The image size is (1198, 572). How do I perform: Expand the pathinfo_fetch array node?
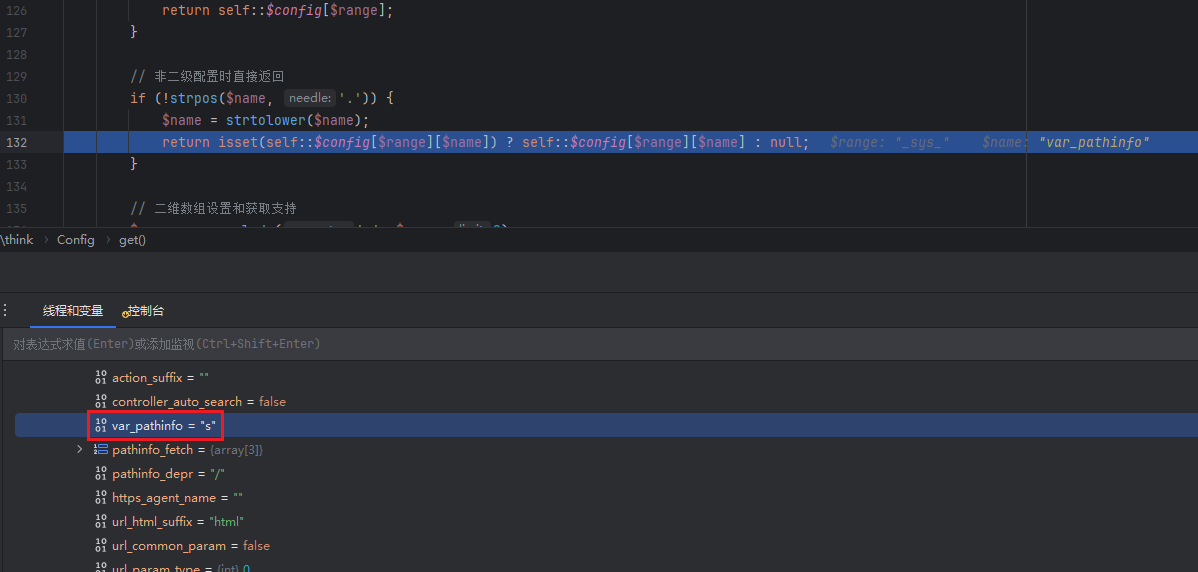79,450
